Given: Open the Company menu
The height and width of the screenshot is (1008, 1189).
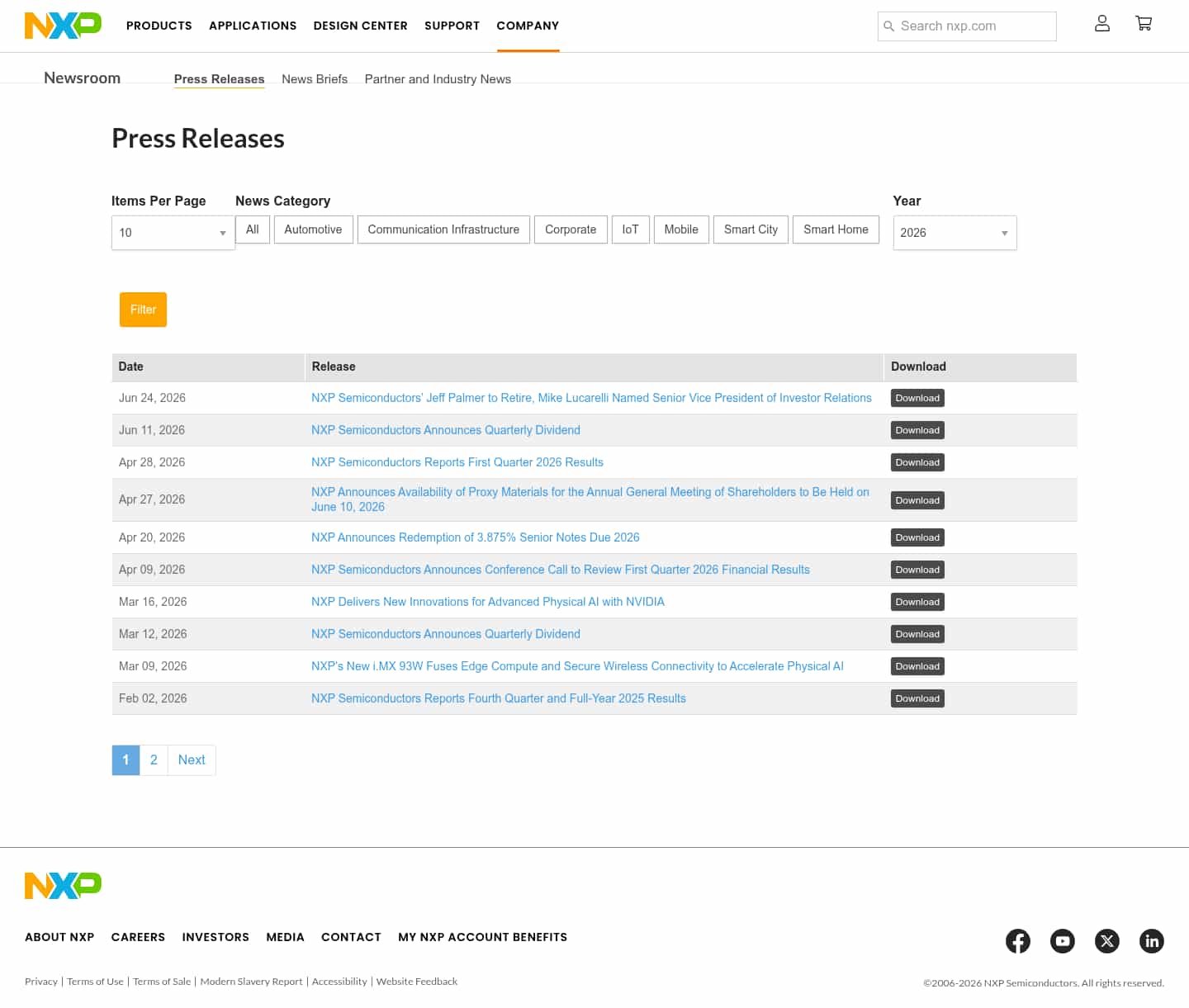Looking at the screenshot, I should tap(528, 26).
